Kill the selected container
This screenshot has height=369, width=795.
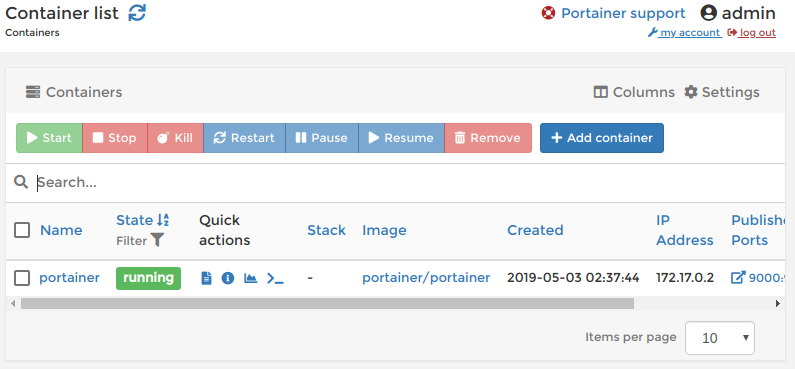click(175, 138)
